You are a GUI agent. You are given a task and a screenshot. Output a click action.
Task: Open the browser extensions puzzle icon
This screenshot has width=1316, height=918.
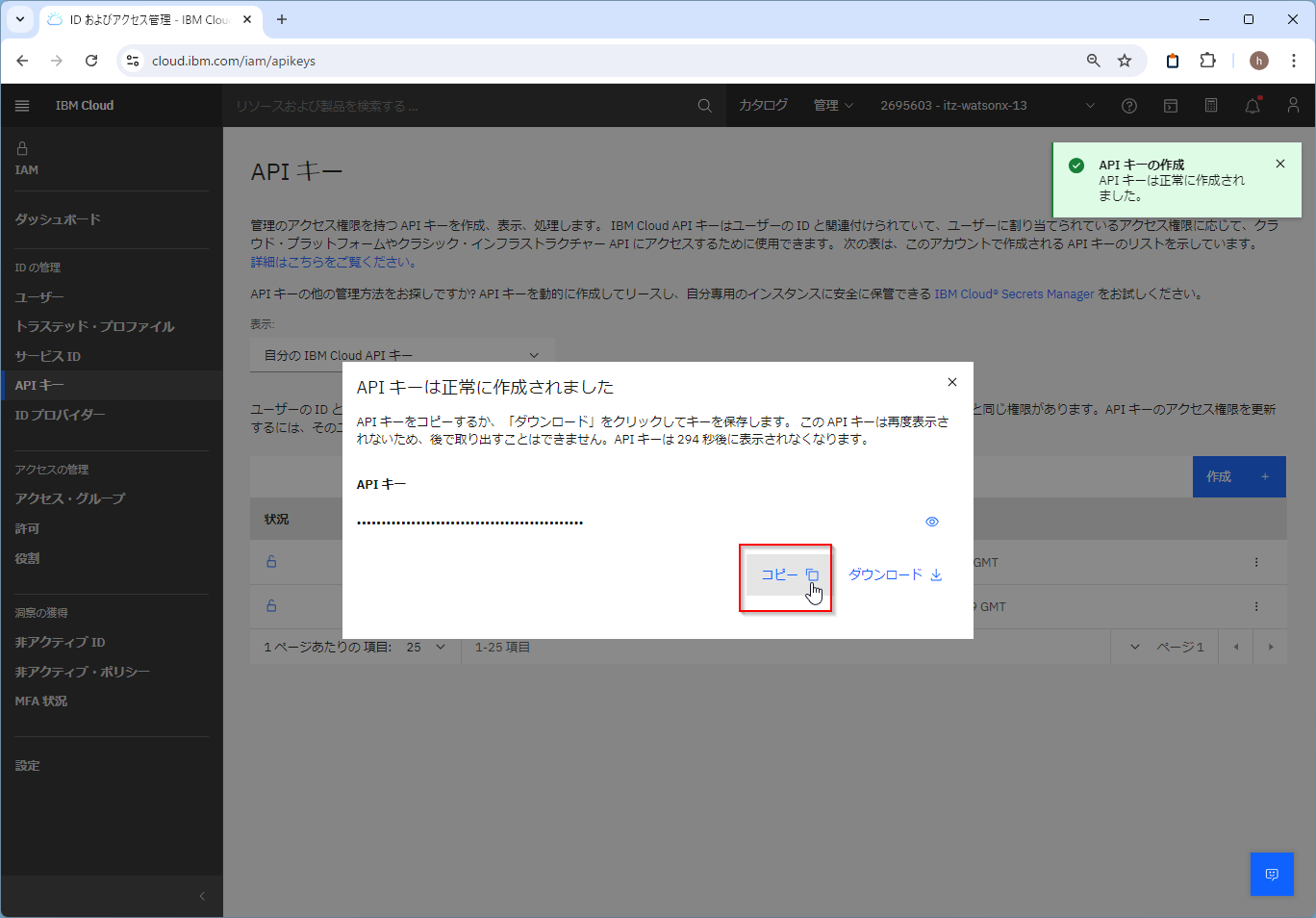coord(1208,61)
